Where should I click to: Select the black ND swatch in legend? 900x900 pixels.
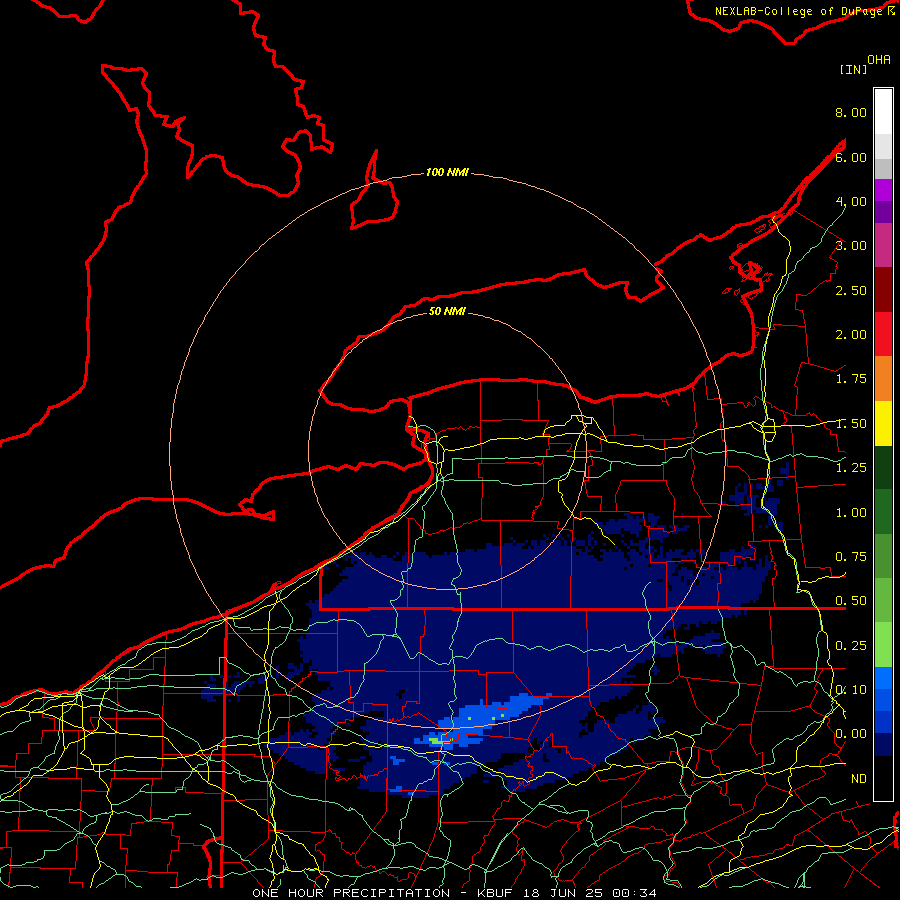click(883, 778)
